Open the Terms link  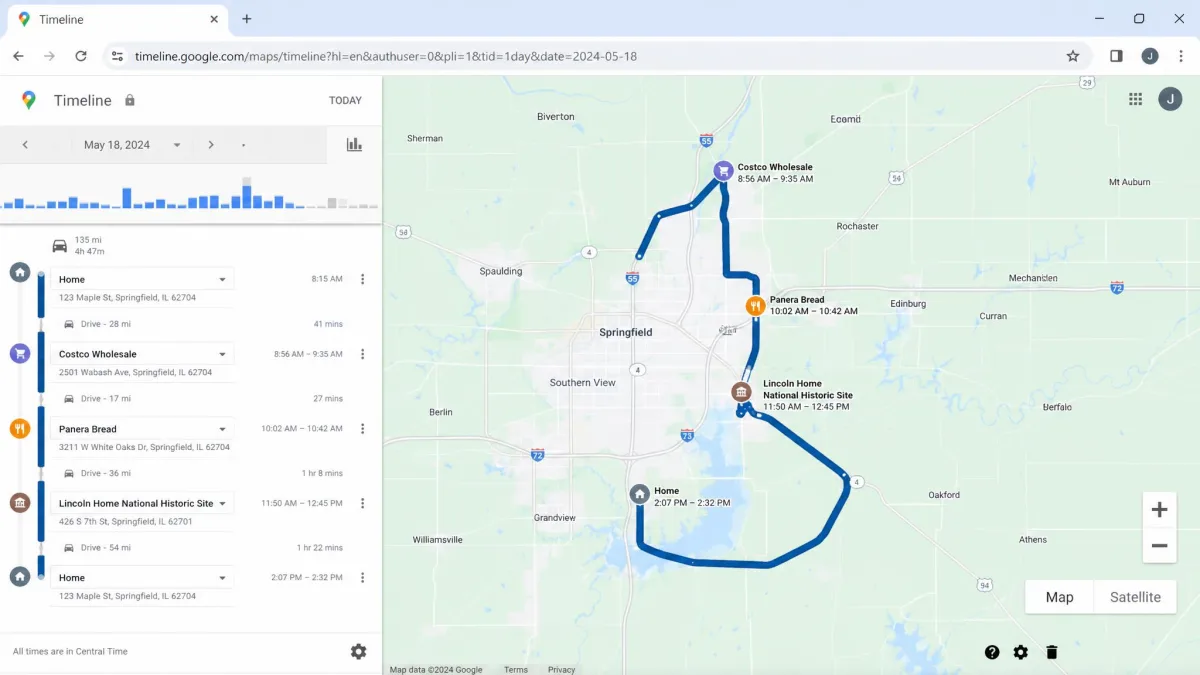(x=516, y=670)
